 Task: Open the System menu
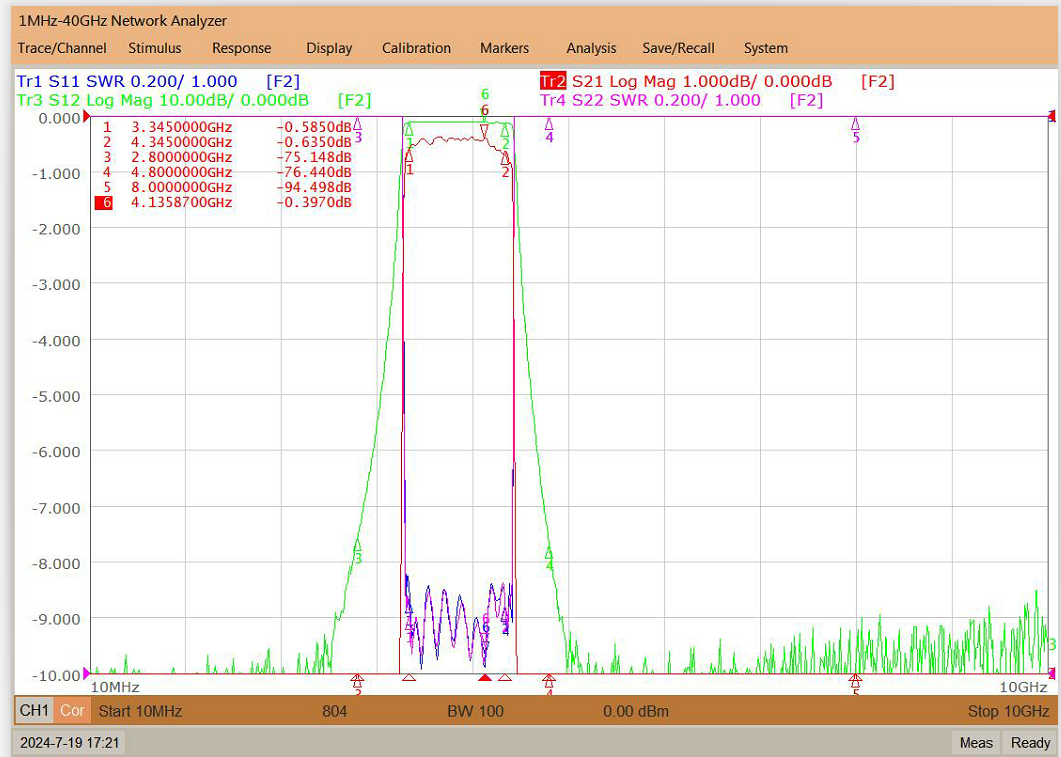pos(765,48)
